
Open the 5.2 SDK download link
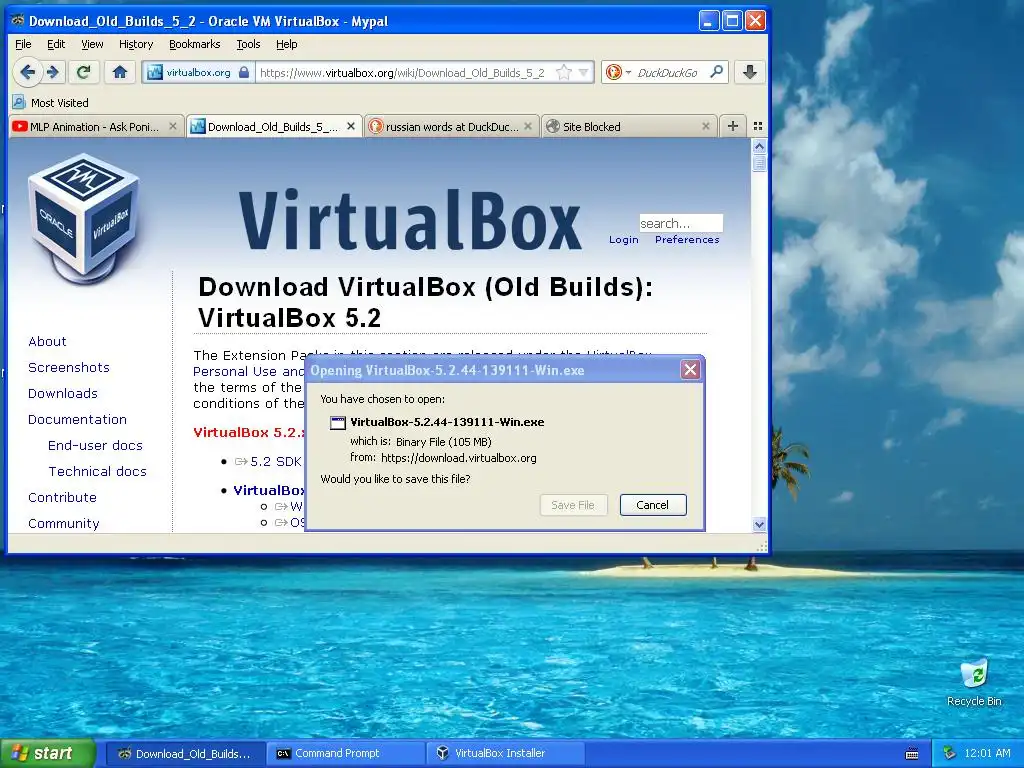[276, 461]
